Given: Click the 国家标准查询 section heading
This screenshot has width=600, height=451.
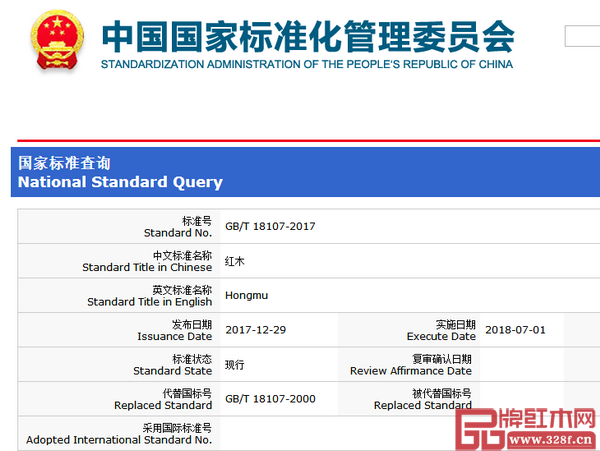Looking at the screenshot, I should click(64, 163).
